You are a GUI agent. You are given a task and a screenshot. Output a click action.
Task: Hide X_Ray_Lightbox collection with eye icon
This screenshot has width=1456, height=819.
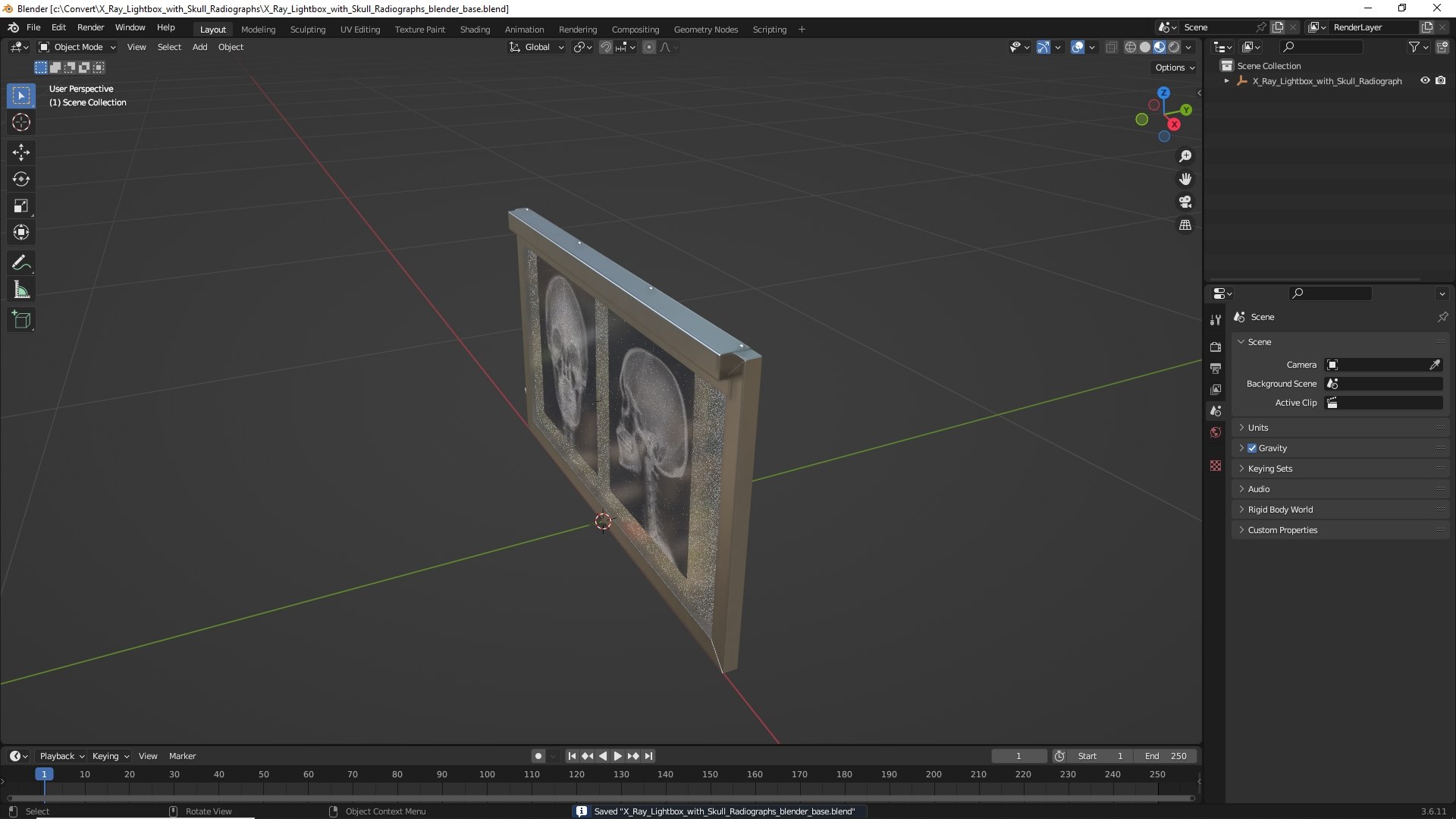pyautogui.click(x=1425, y=81)
